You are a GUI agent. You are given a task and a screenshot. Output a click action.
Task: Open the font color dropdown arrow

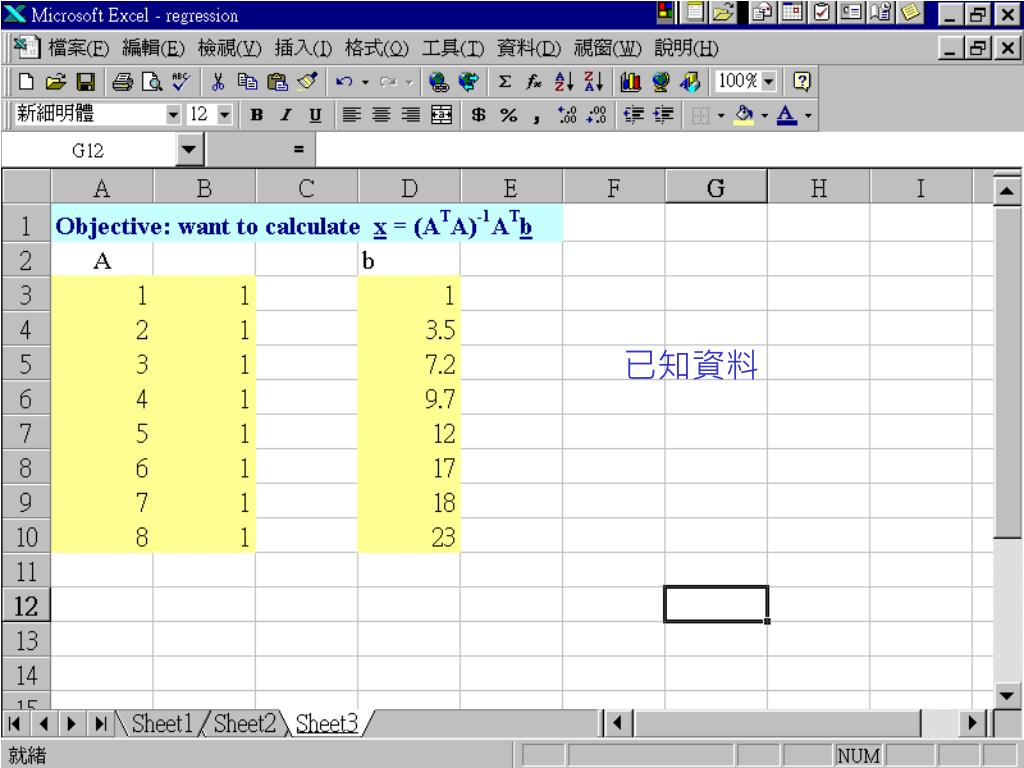tap(808, 116)
